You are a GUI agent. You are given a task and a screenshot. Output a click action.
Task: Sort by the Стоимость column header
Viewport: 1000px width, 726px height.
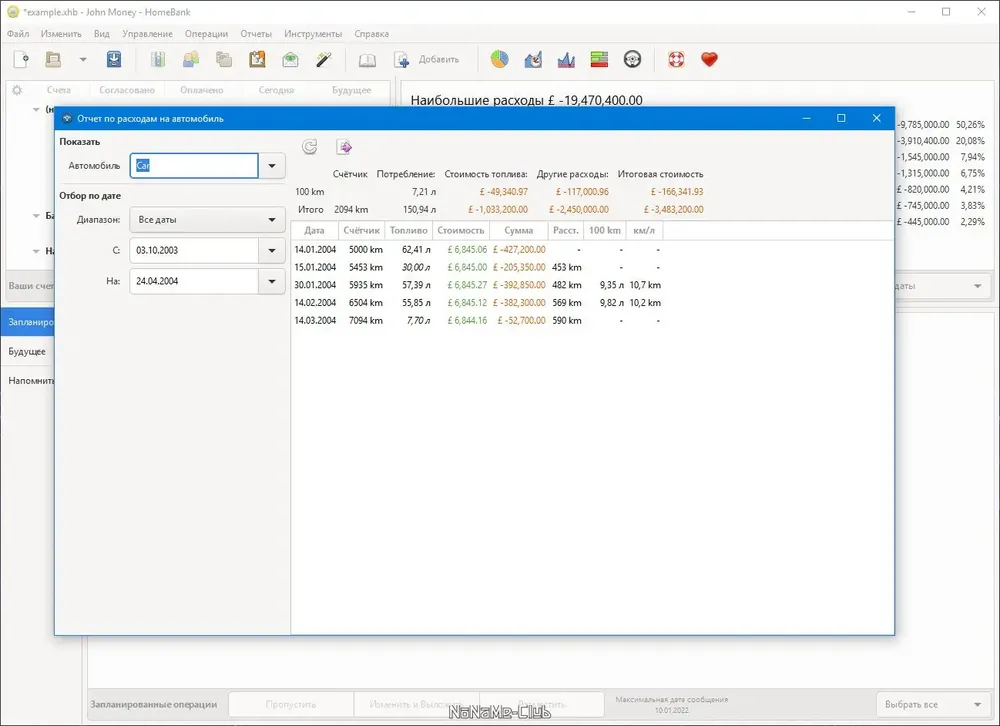[460, 231]
